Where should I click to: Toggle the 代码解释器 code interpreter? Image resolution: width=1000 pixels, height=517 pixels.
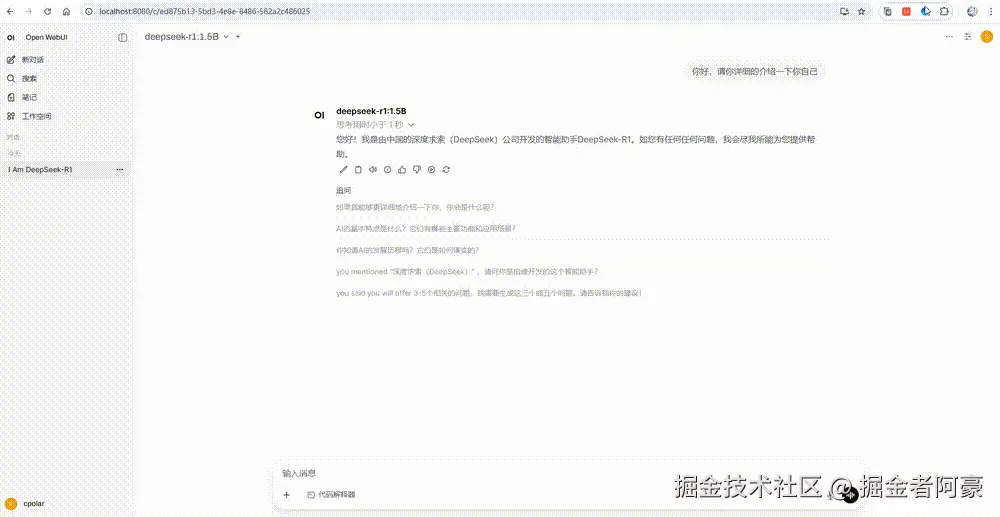click(x=331, y=495)
